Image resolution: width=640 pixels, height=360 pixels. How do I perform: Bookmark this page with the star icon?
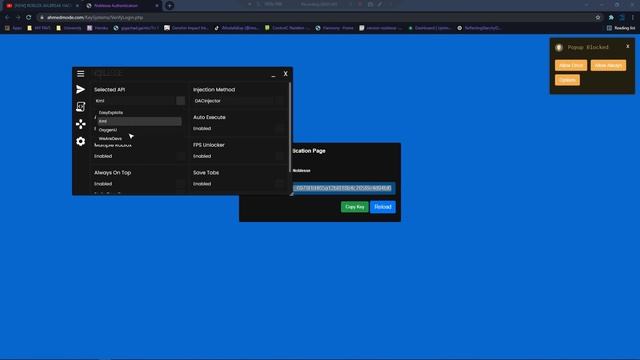click(x=598, y=18)
